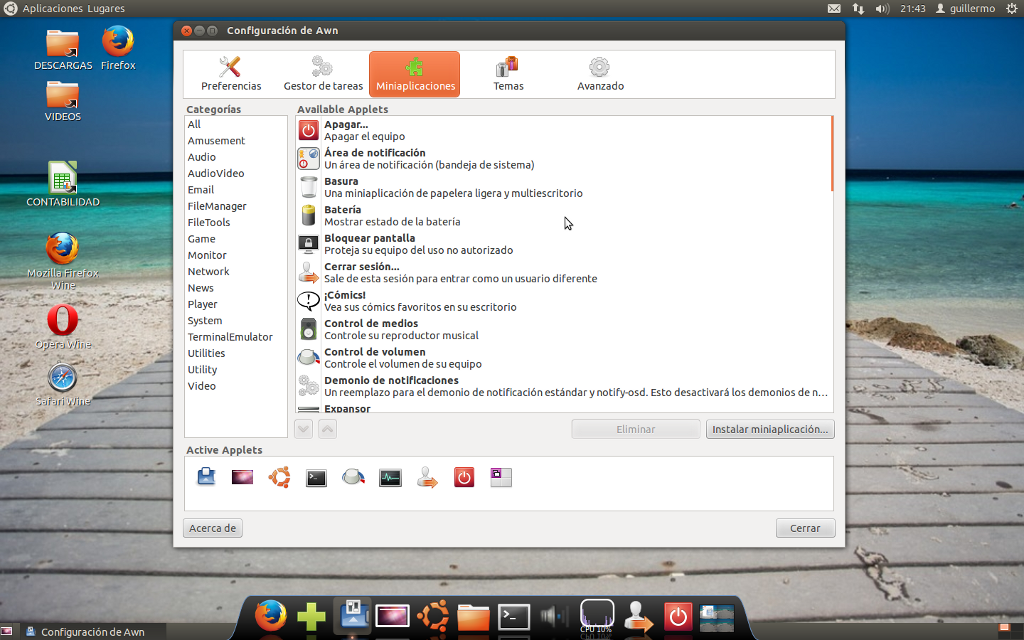Select the terminal active applet

coord(316,478)
